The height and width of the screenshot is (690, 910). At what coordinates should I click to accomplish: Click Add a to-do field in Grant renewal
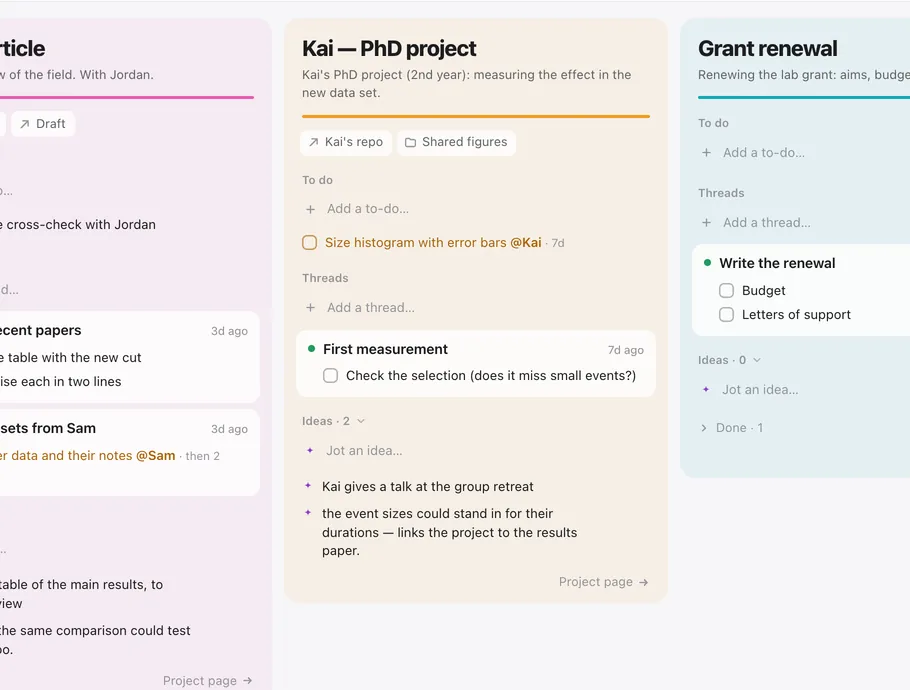[764, 153]
